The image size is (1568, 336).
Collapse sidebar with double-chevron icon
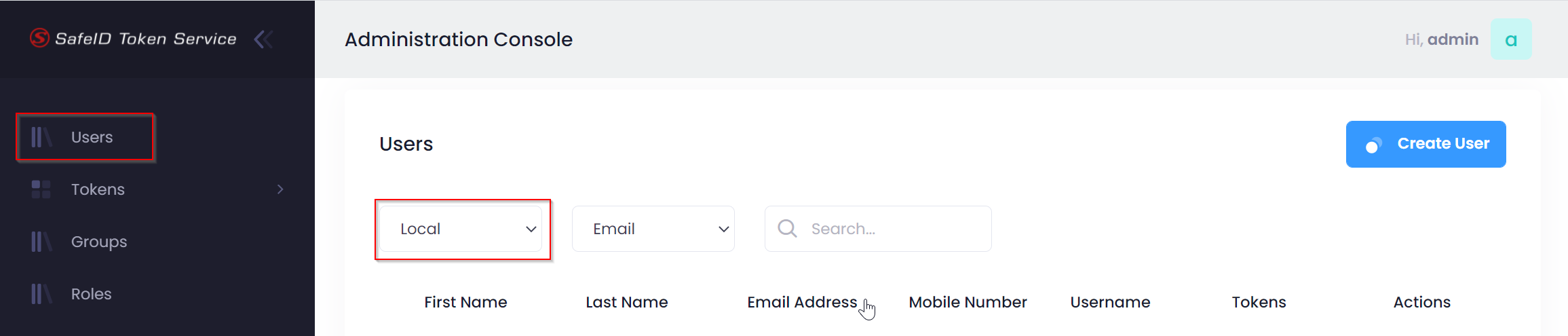(x=263, y=39)
